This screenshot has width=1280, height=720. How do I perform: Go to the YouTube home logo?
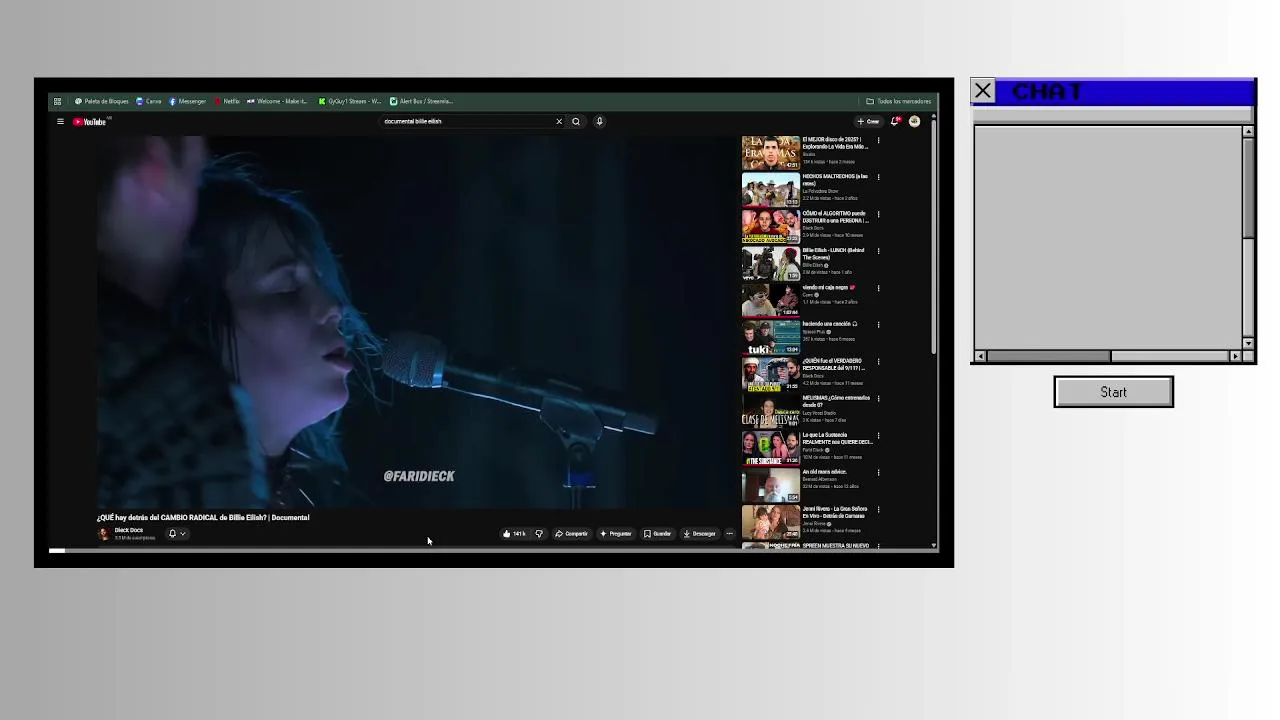click(89, 122)
